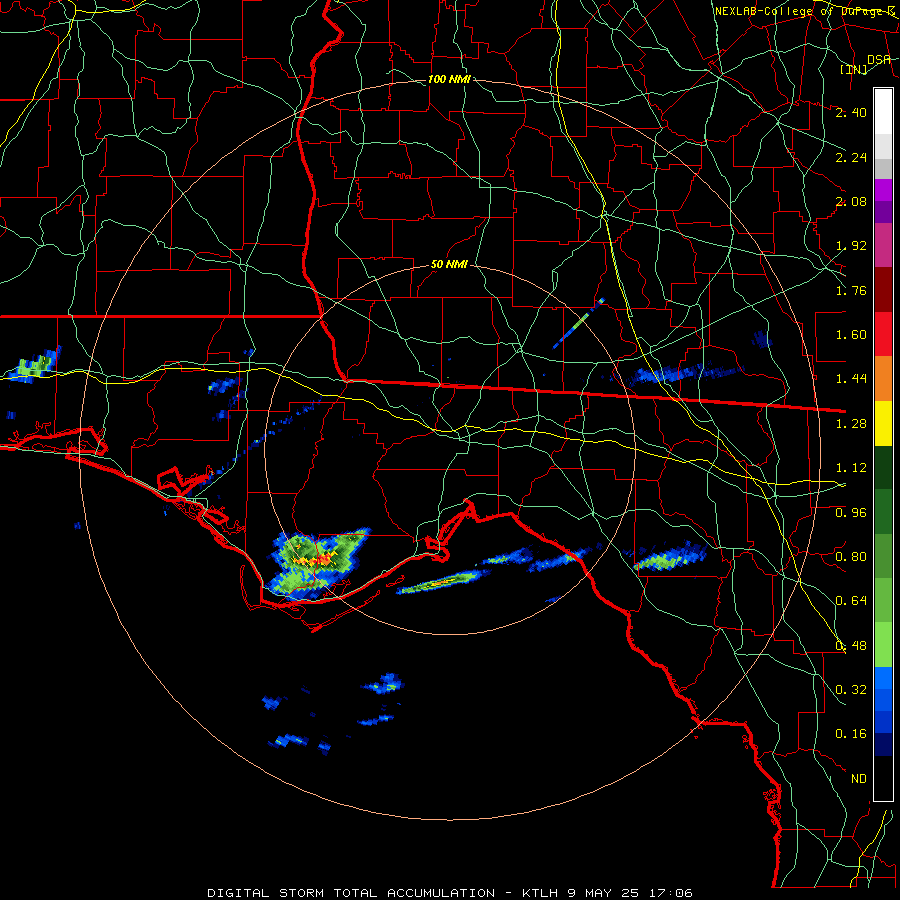900x900 pixels.
Task: Click the 2.40 legend value
Action: [851, 112]
